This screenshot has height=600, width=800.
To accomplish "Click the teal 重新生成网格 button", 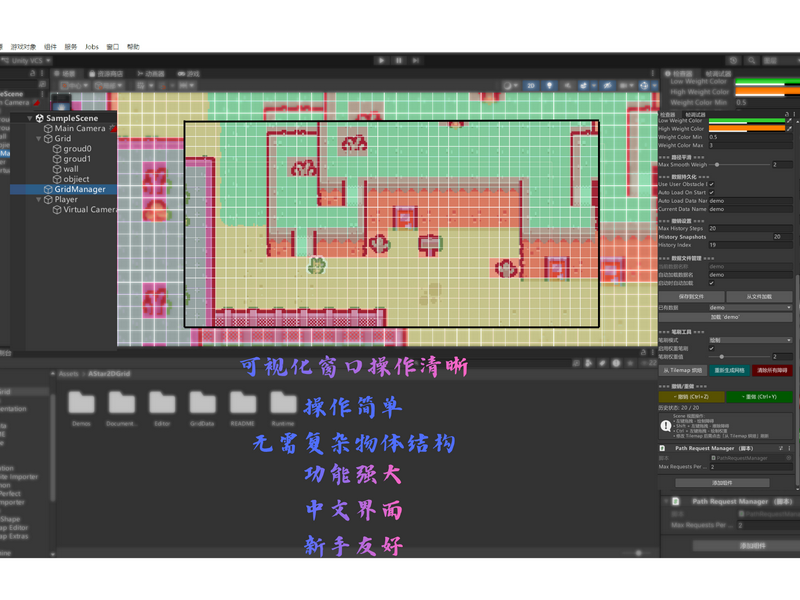I will tap(730, 370).
